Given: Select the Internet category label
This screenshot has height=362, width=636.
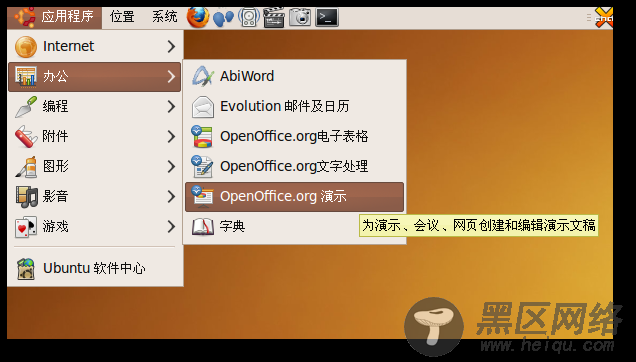Looking at the screenshot, I should [x=69, y=46].
